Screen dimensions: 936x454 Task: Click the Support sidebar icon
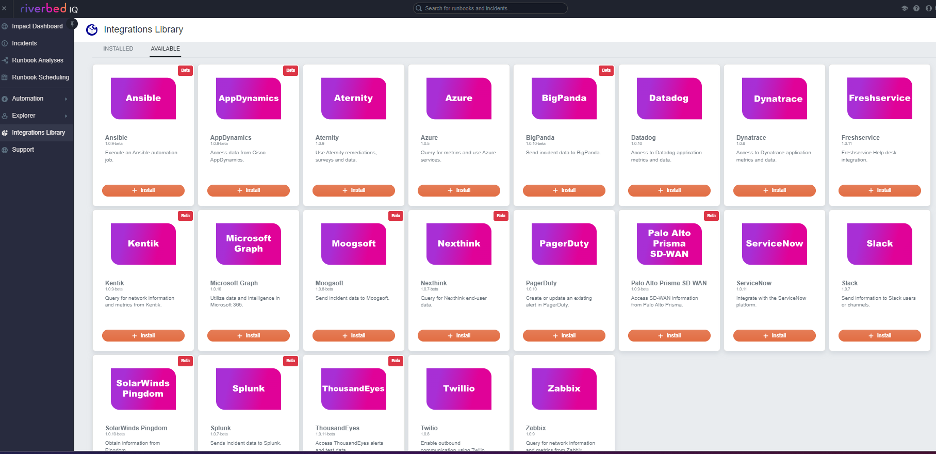5,150
